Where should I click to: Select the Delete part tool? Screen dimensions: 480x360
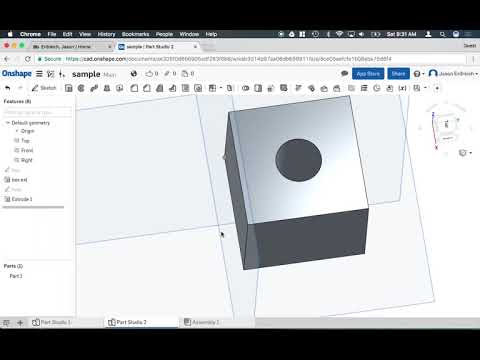(x=284, y=88)
